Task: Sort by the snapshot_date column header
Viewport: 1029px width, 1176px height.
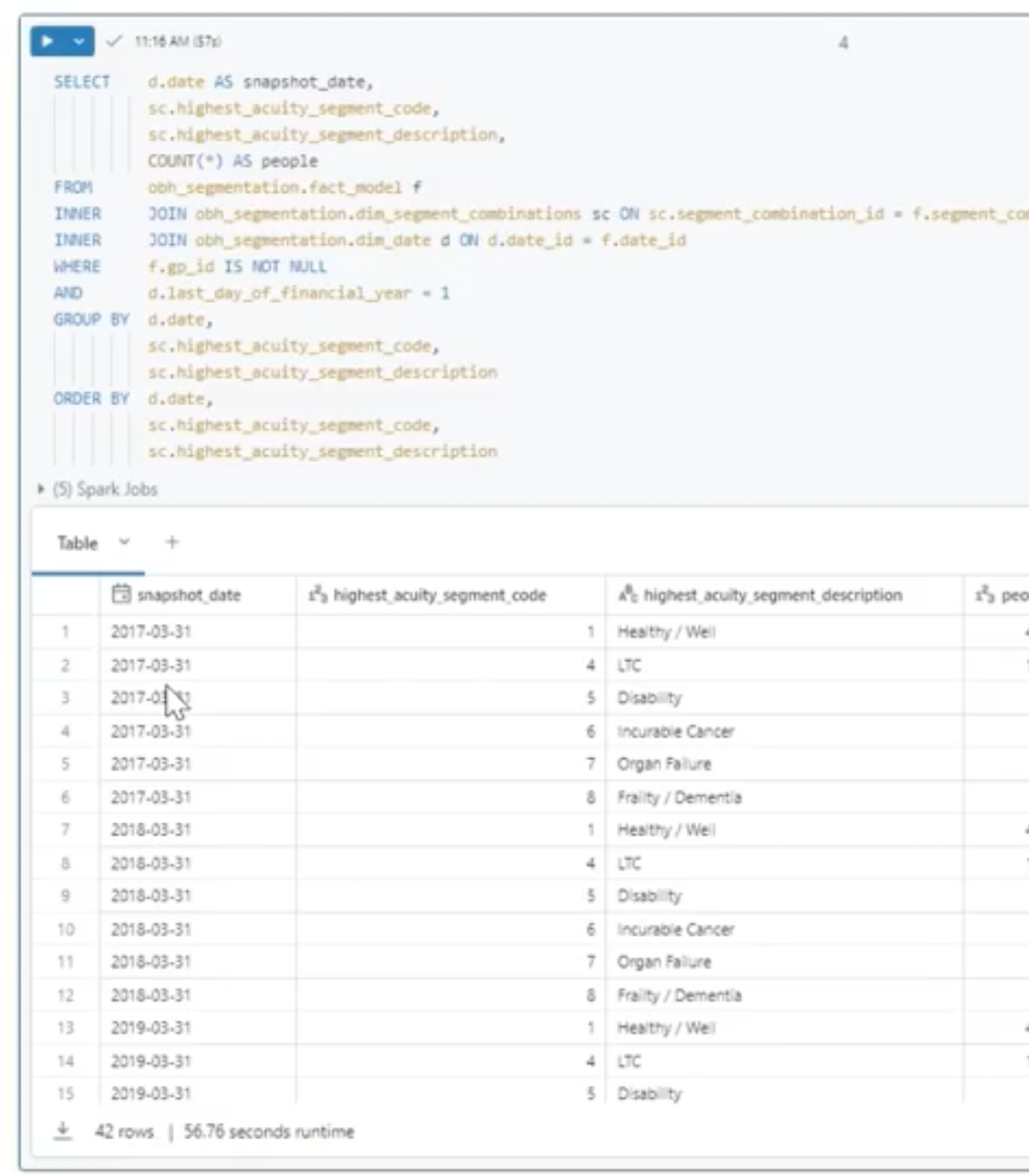Action: [x=188, y=594]
